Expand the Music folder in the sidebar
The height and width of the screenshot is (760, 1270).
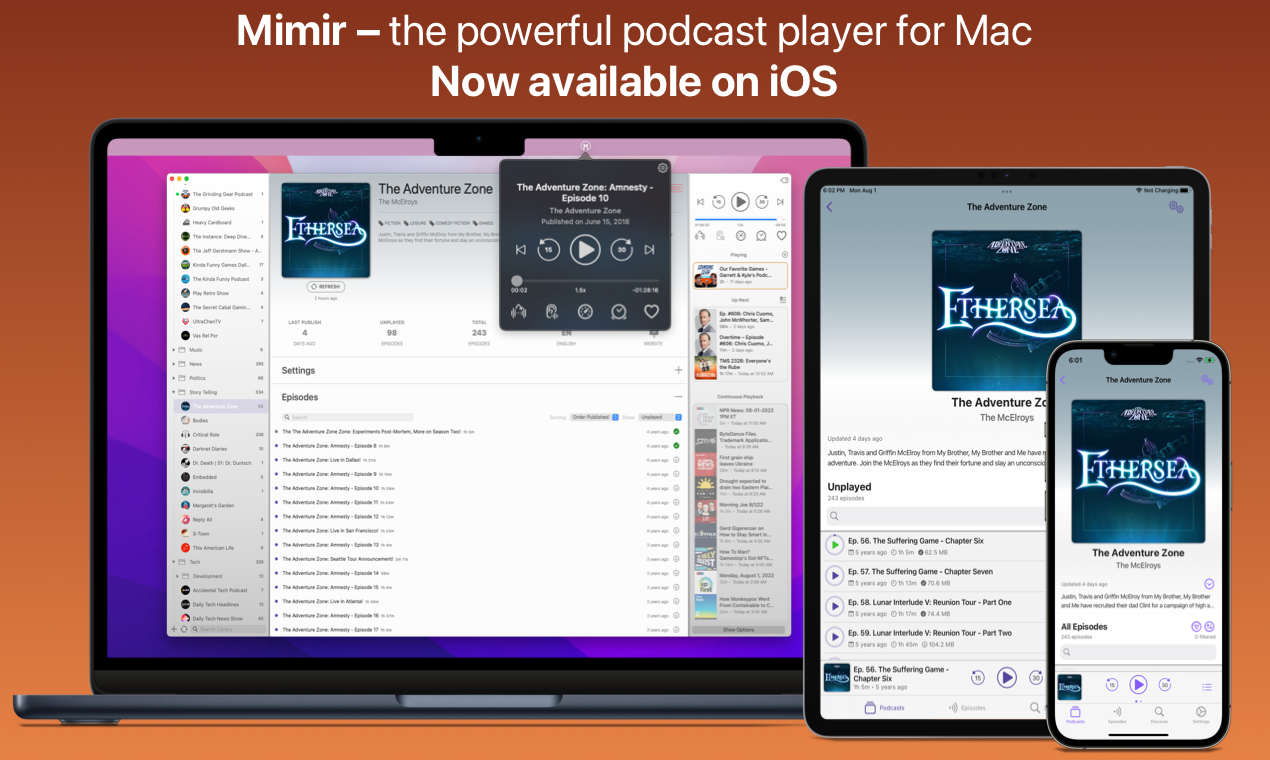pos(174,350)
